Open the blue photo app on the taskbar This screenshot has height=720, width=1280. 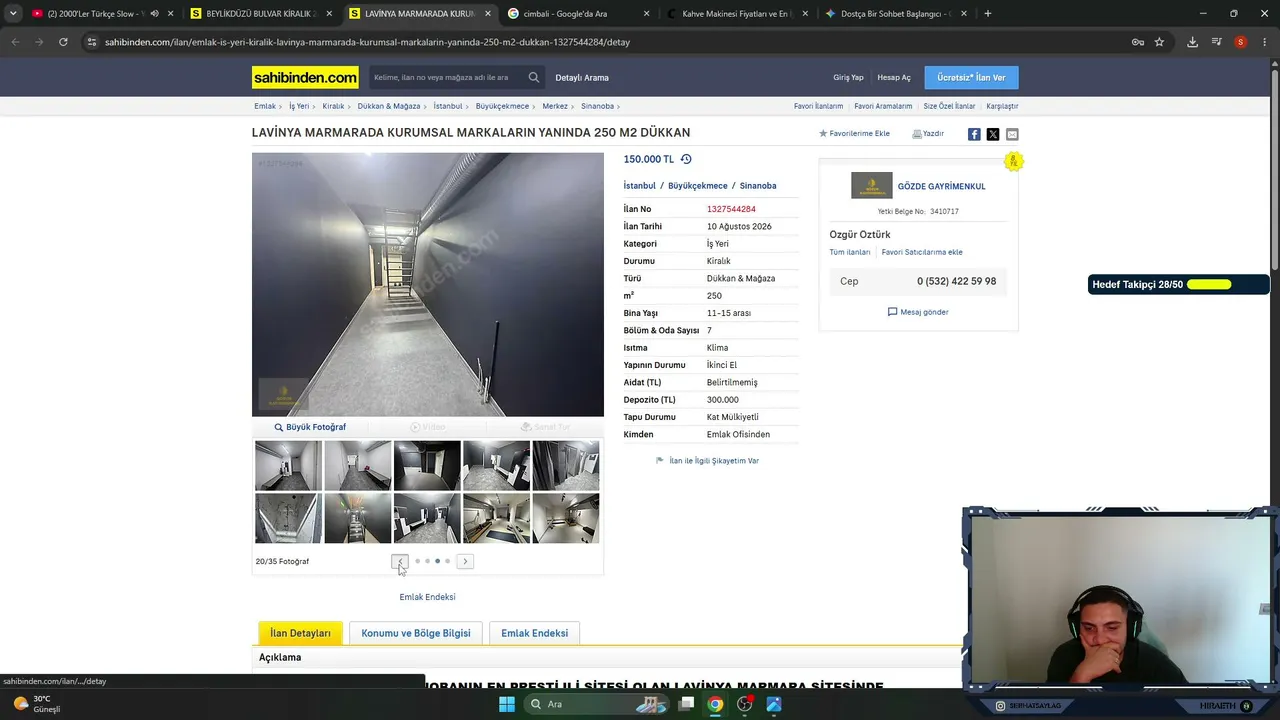tap(773, 704)
